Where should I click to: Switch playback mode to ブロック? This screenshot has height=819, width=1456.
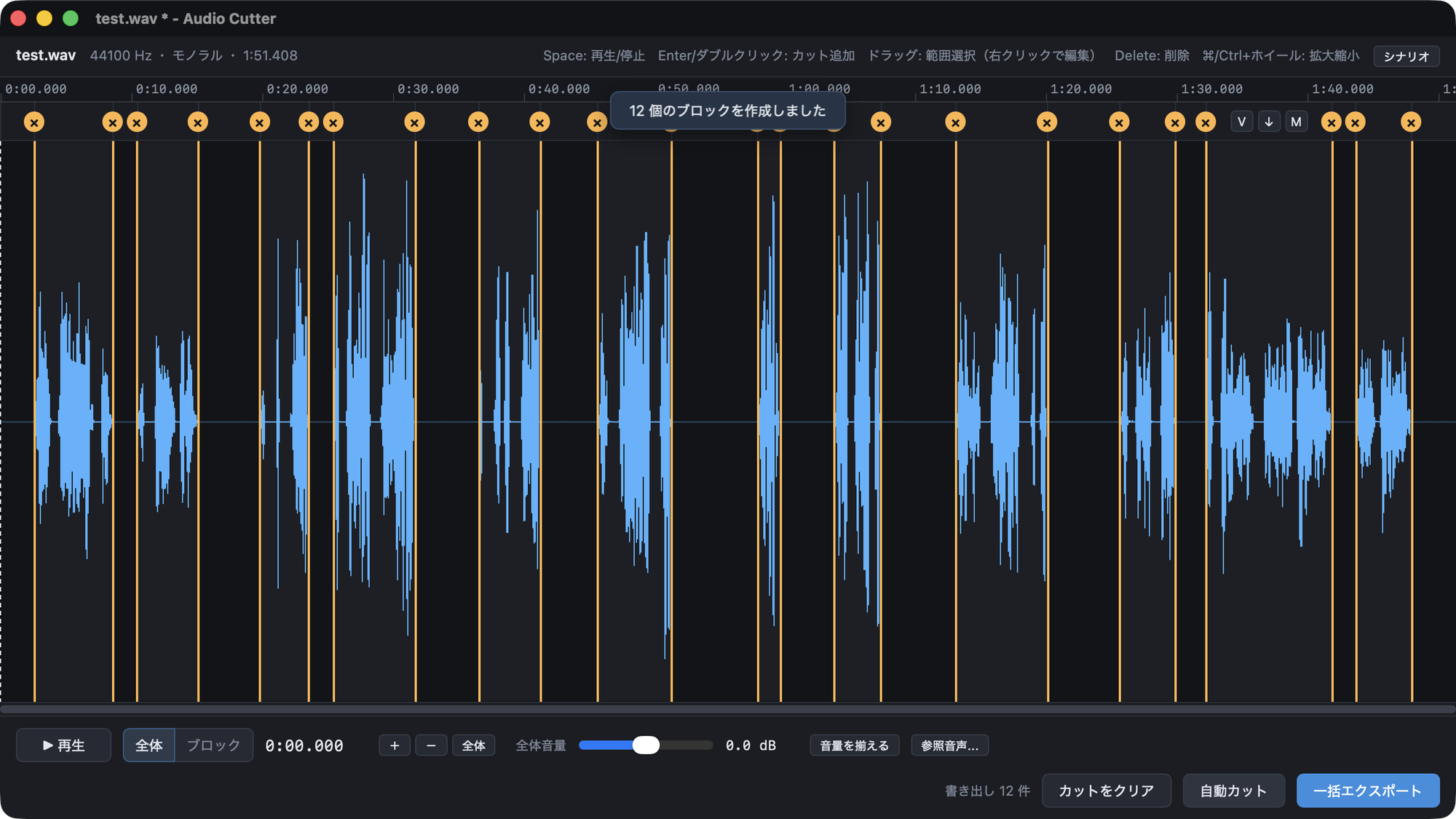[x=213, y=745]
